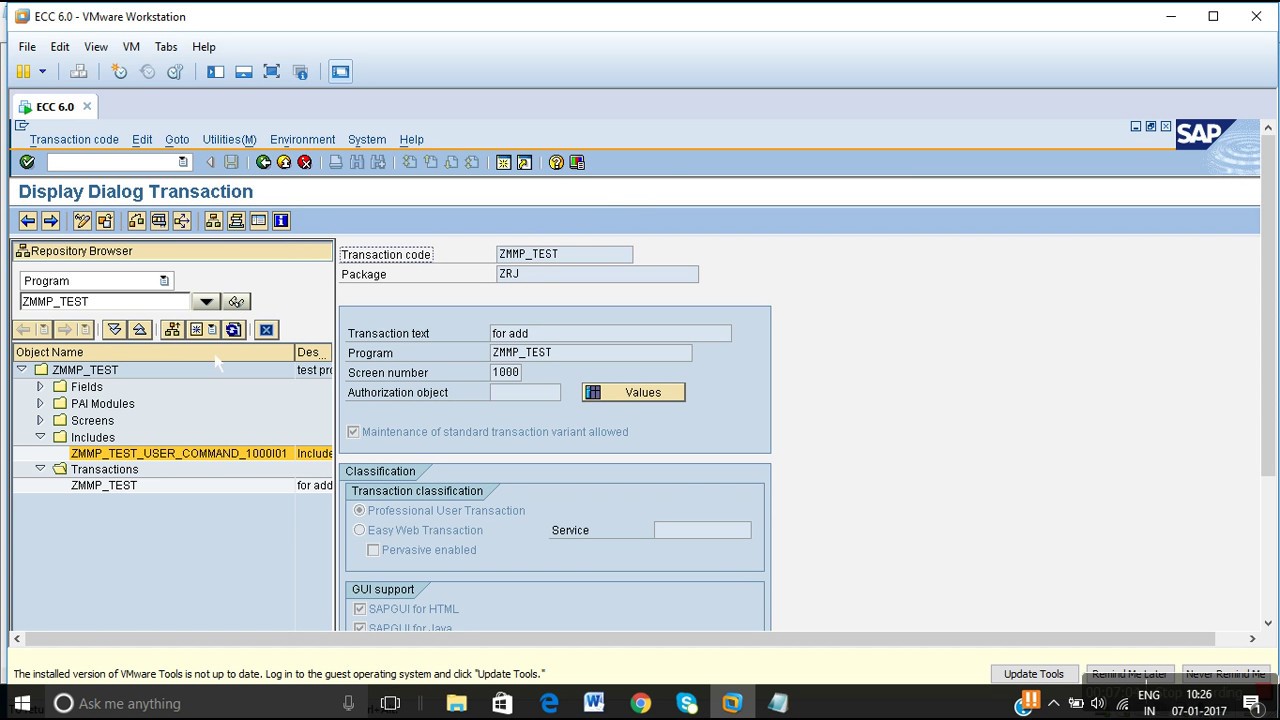Select ZMMP_TEST under Transactions

click(x=104, y=486)
